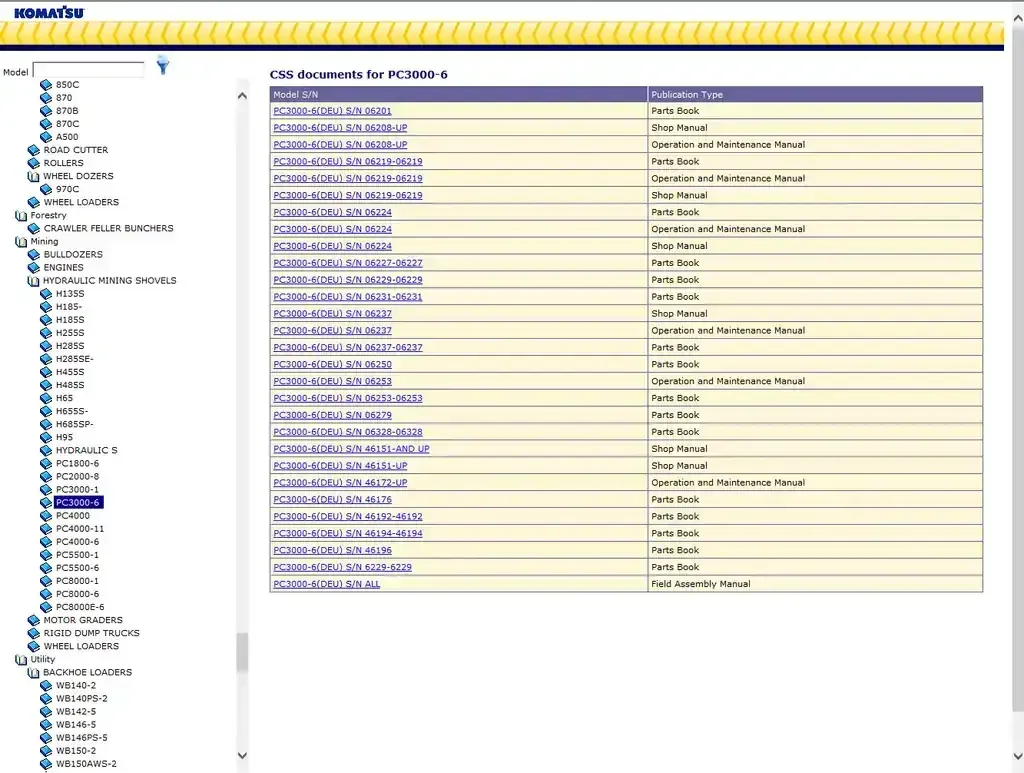Click tree panel scroll down arrow
The height and width of the screenshot is (773, 1024).
(x=242, y=755)
